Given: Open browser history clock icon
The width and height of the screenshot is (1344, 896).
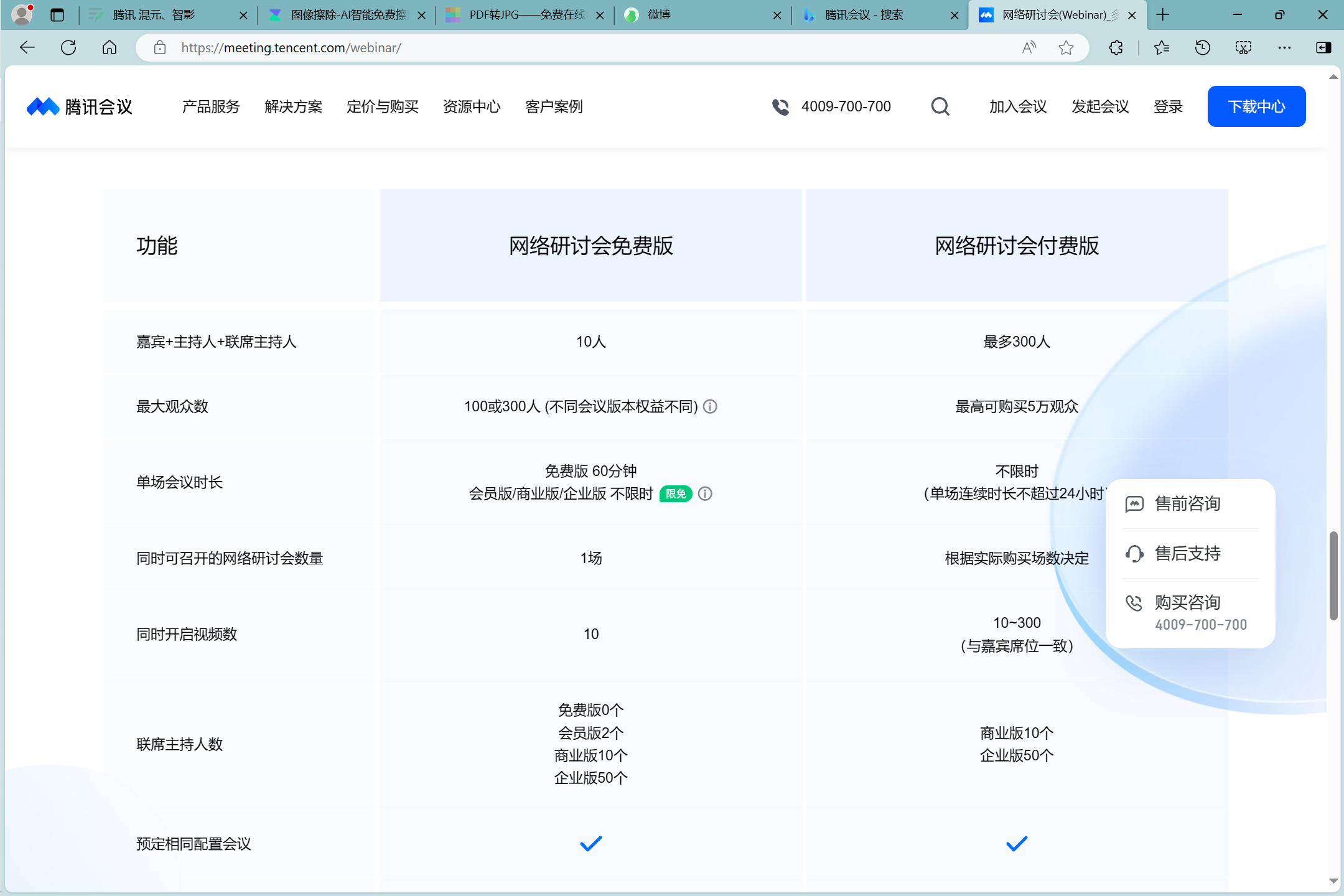Looking at the screenshot, I should tap(1203, 47).
